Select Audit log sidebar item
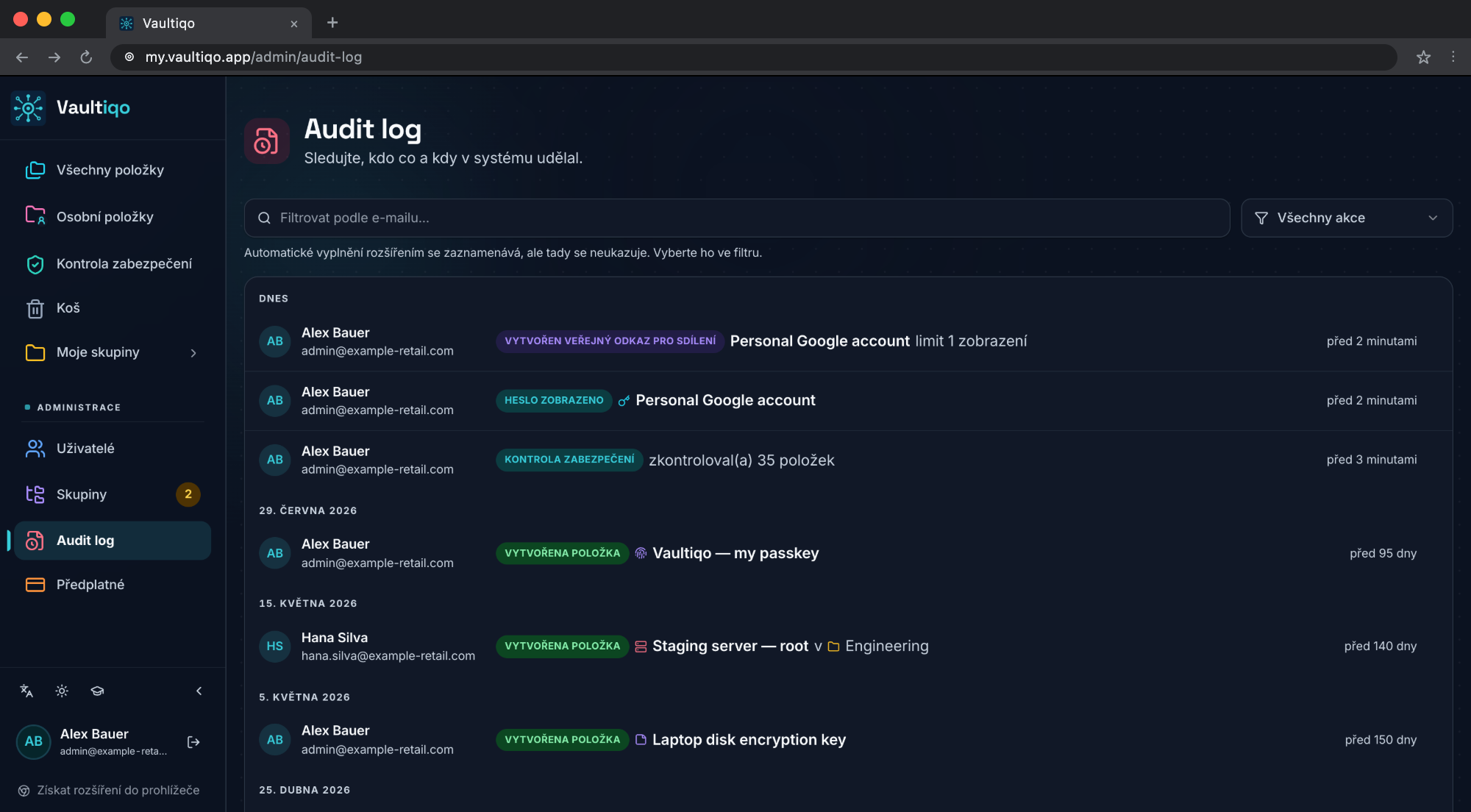The width and height of the screenshot is (1471, 812). point(113,541)
